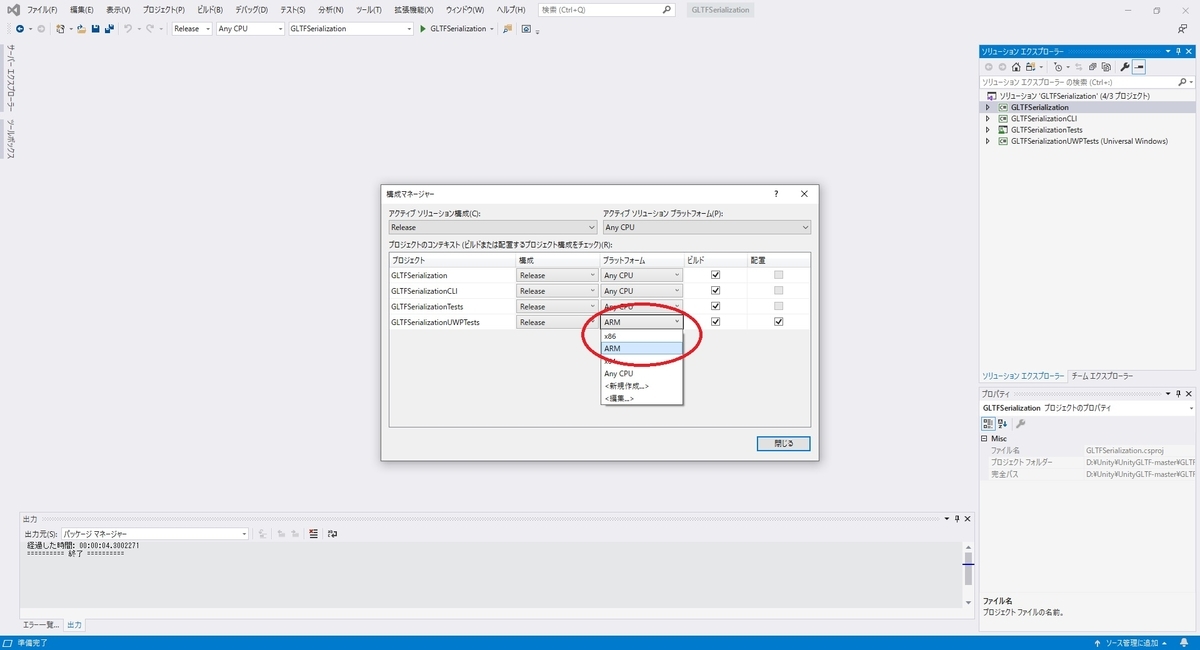
Task: Click the find in files toolbar icon
Action: 507,28
